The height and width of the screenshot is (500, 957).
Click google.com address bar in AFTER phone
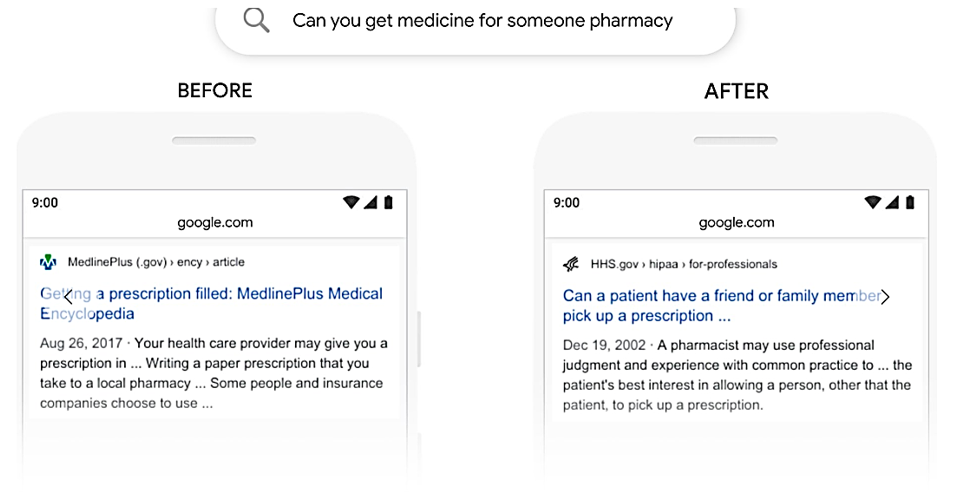(737, 223)
